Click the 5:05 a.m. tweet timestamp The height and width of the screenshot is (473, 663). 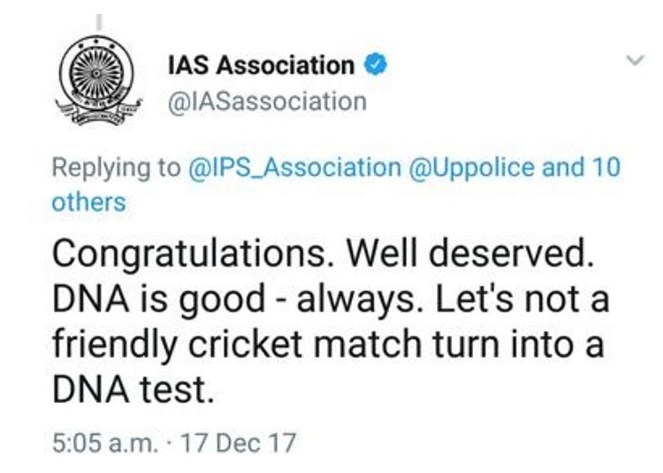pos(104,443)
